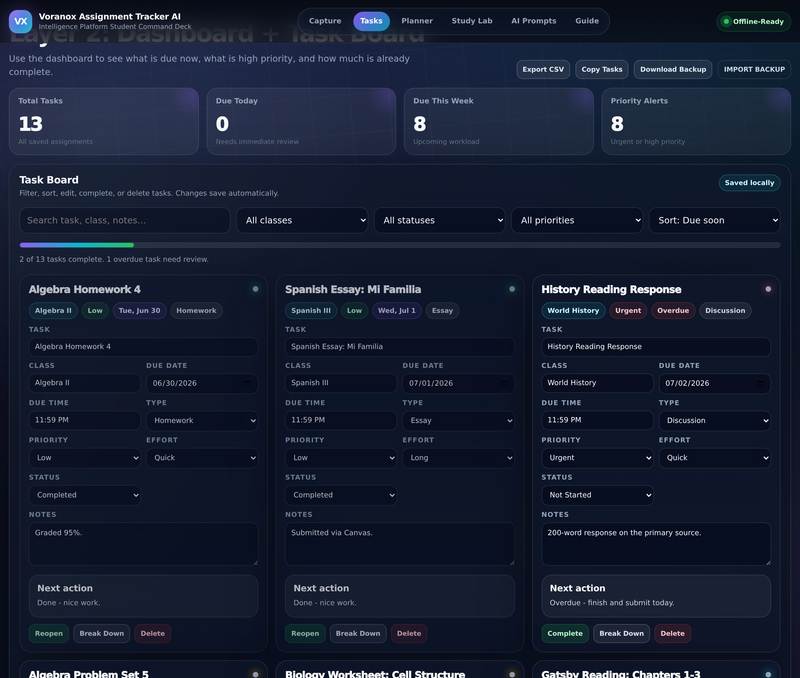Mark History Reading Response as Complete
Image resolution: width=800 pixels, height=678 pixels.
pos(565,633)
